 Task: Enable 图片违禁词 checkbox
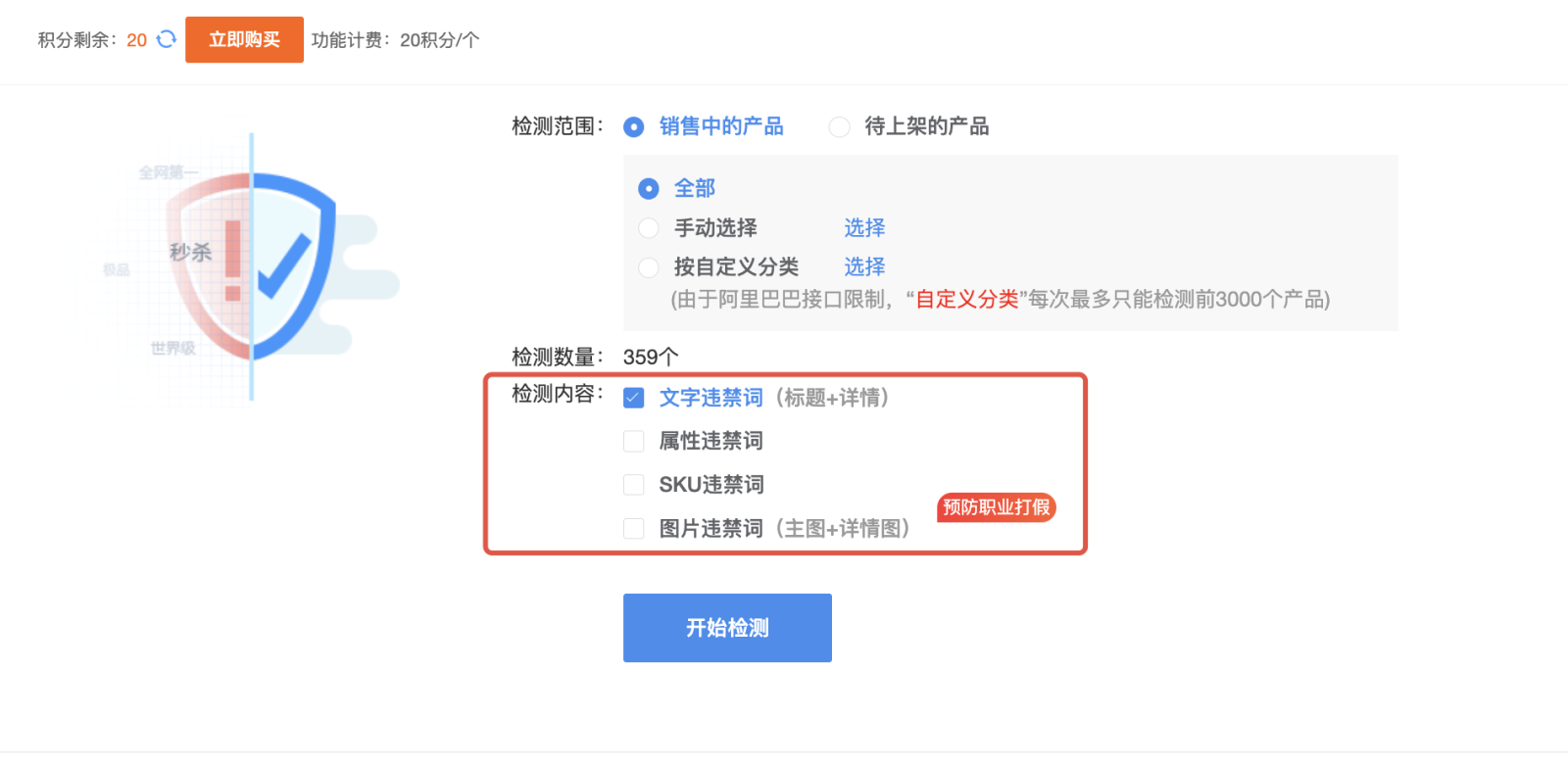634,529
